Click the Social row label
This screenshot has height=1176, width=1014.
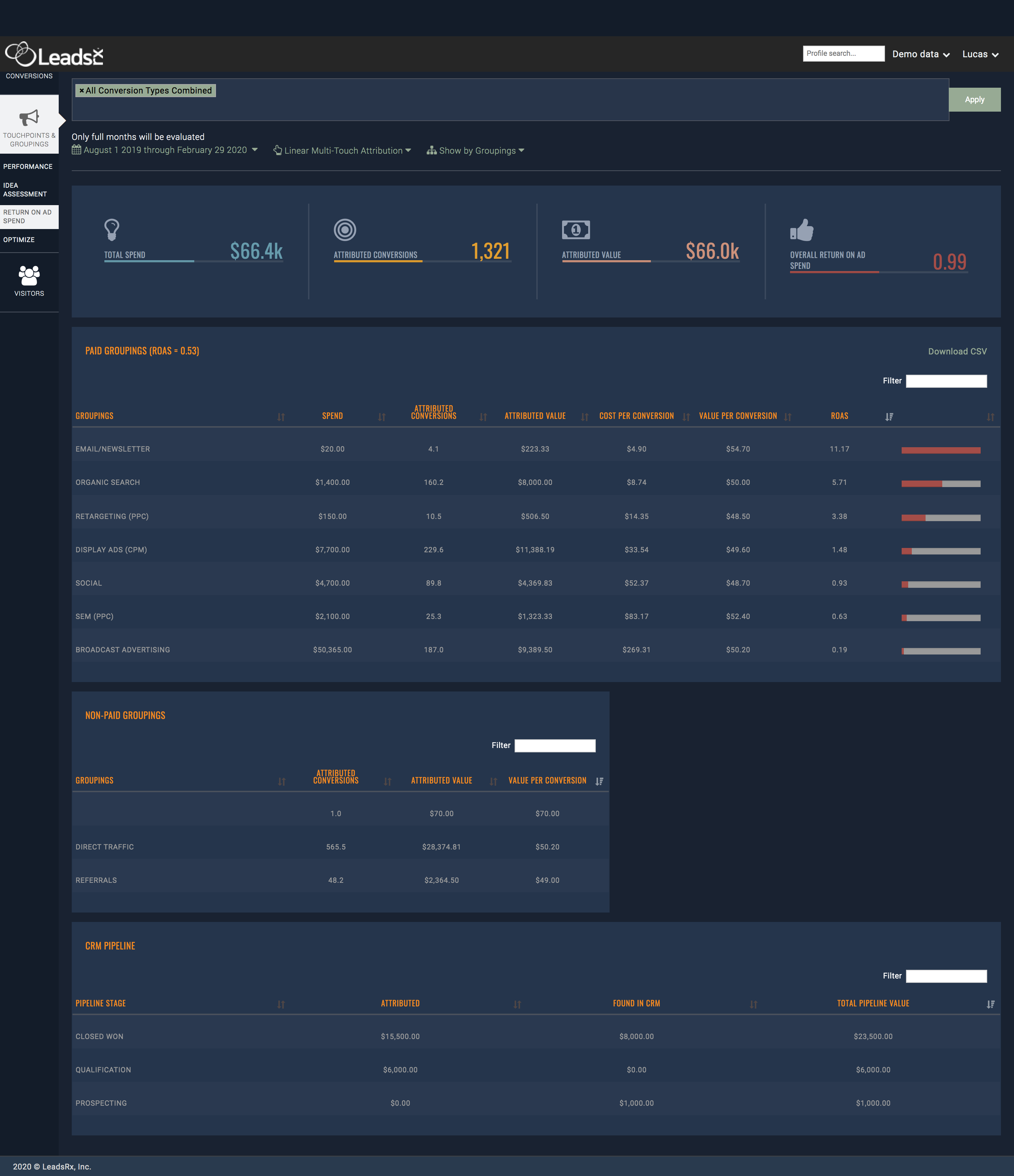click(88, 583)
